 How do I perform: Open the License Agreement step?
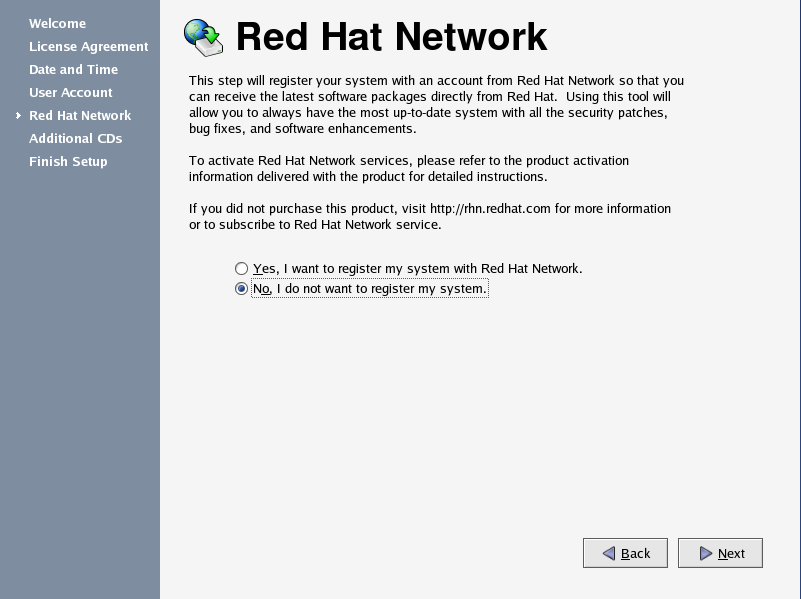click(88, 46)
